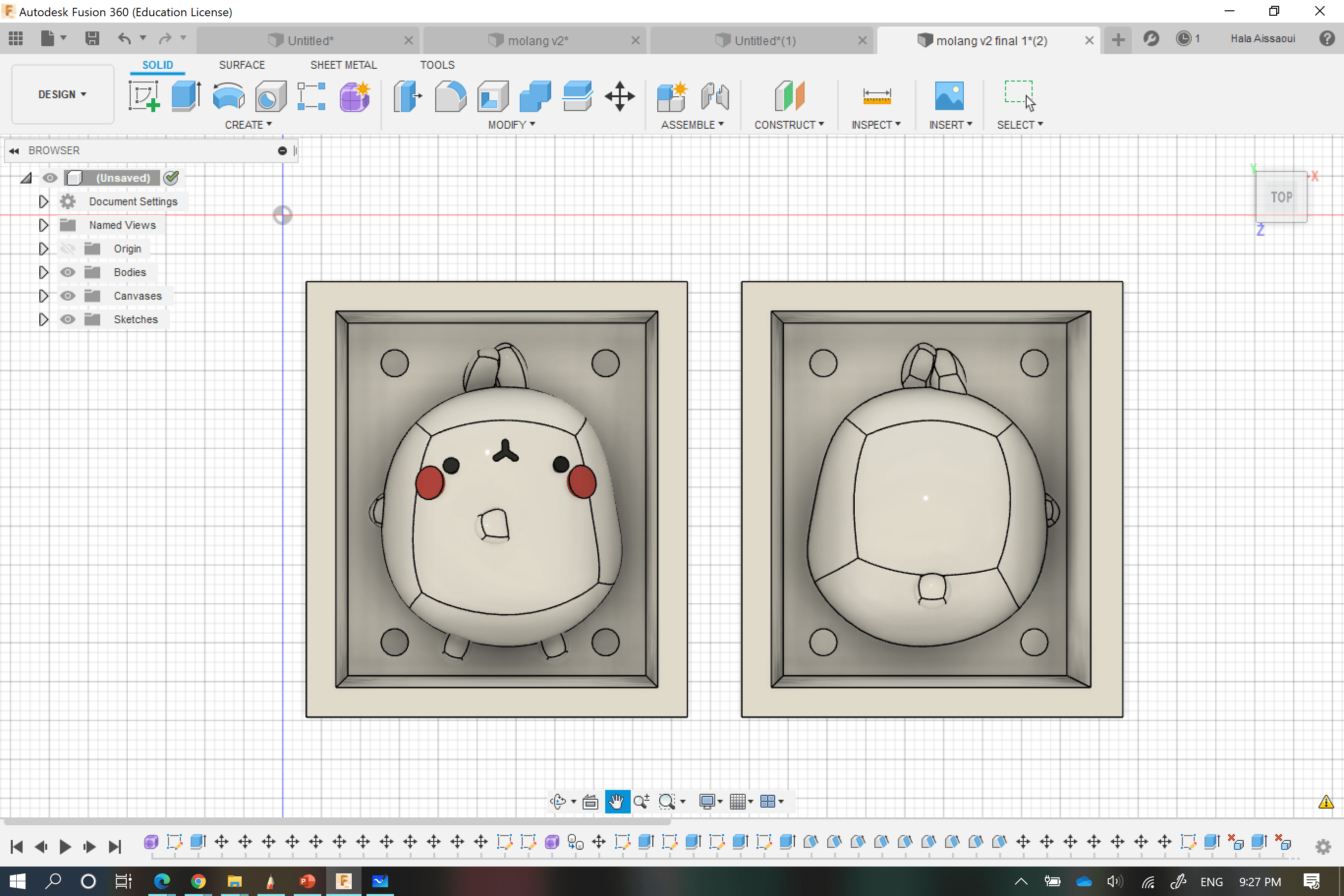Select the Revolve tool icon
The image size is (1344, 896).
tap(228, 96)
